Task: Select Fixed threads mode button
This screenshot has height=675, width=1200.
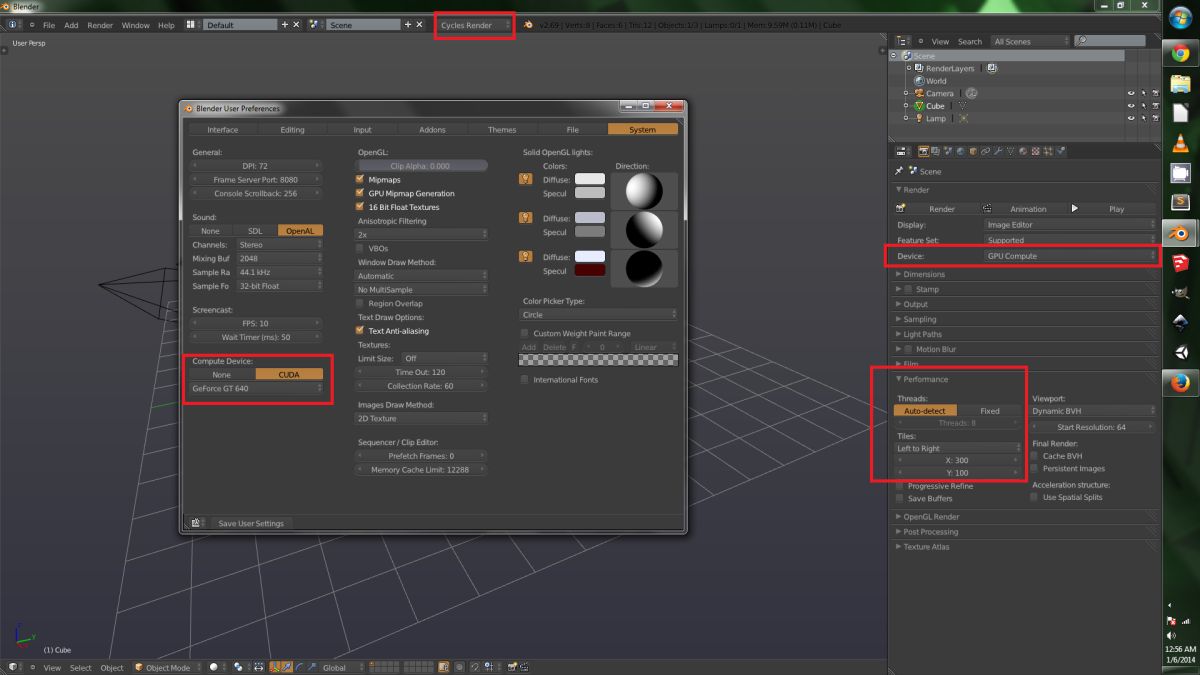Action: click(x=990, y=411)
